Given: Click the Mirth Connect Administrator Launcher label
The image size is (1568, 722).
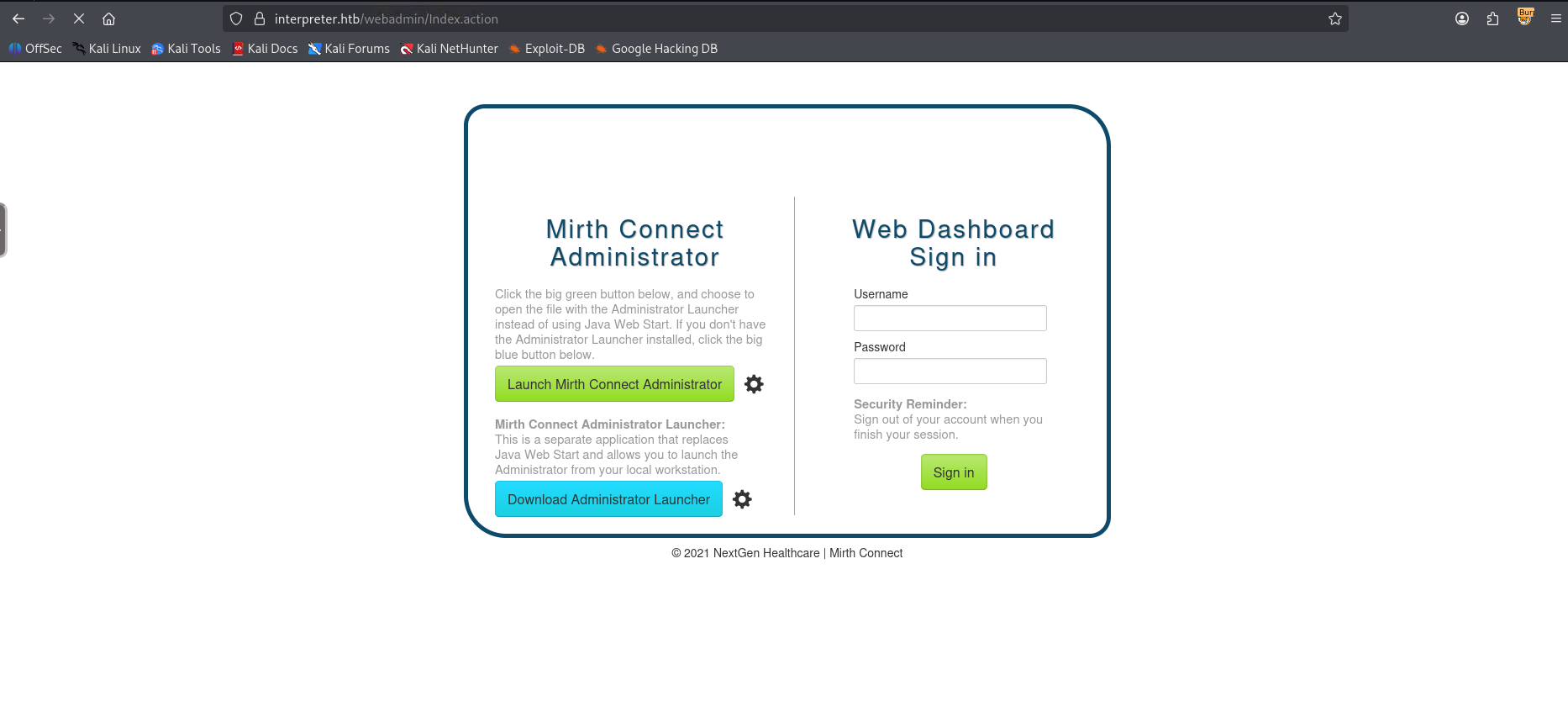Looking at the screenshot, I should click(609, 424).
